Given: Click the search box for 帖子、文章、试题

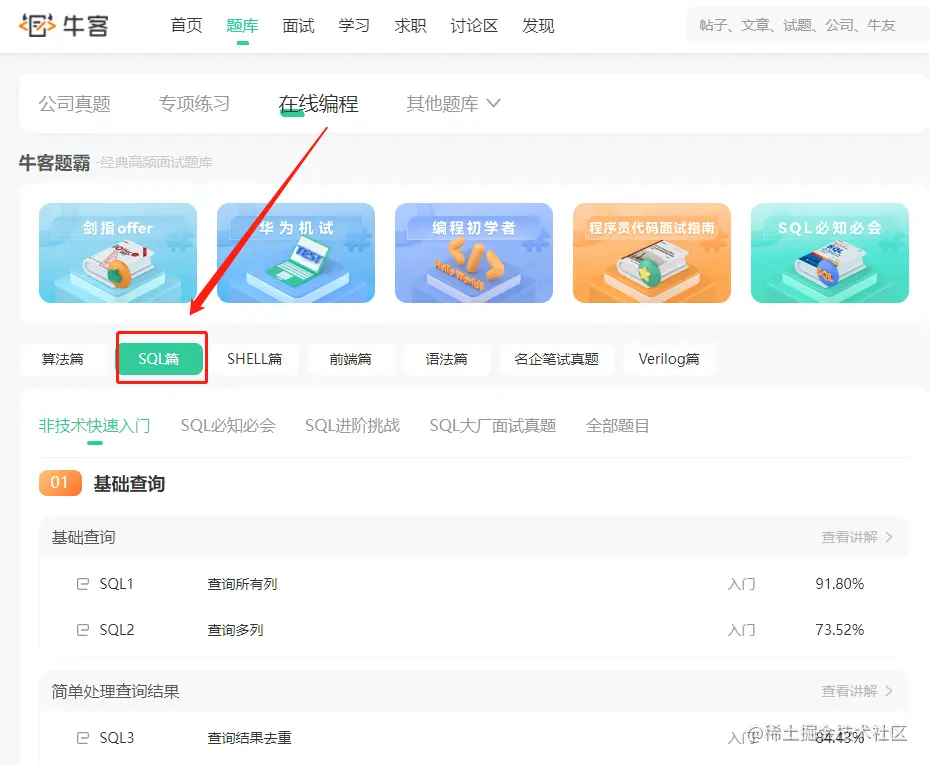Looking at the screenshot, I should point(807,25).
